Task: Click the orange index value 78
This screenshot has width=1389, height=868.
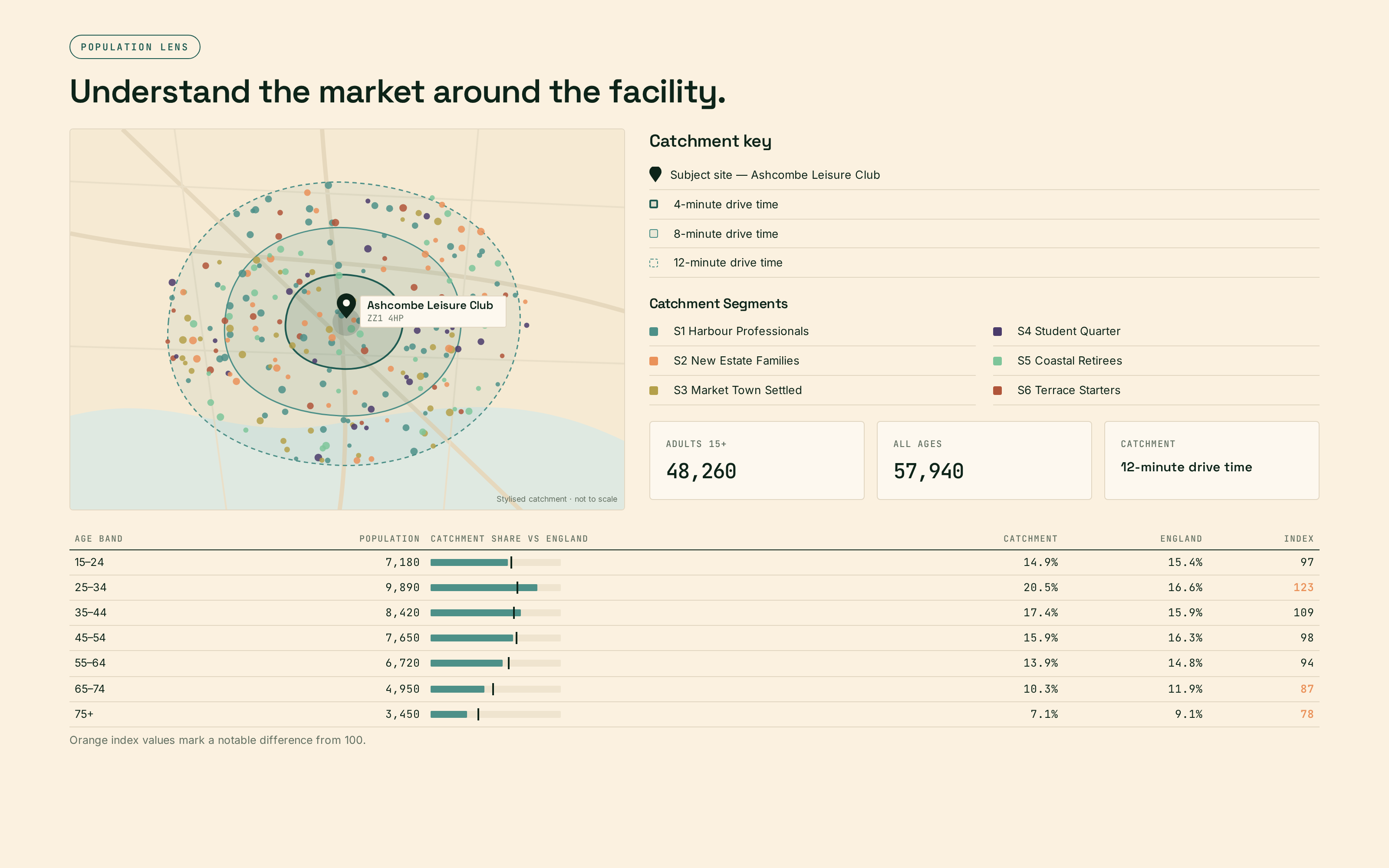Action: click(1307, 714)
